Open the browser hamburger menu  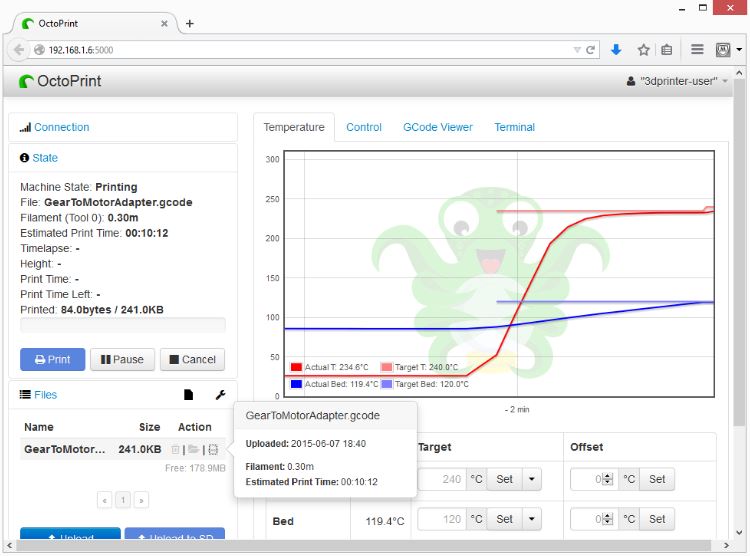coord(697,49)
